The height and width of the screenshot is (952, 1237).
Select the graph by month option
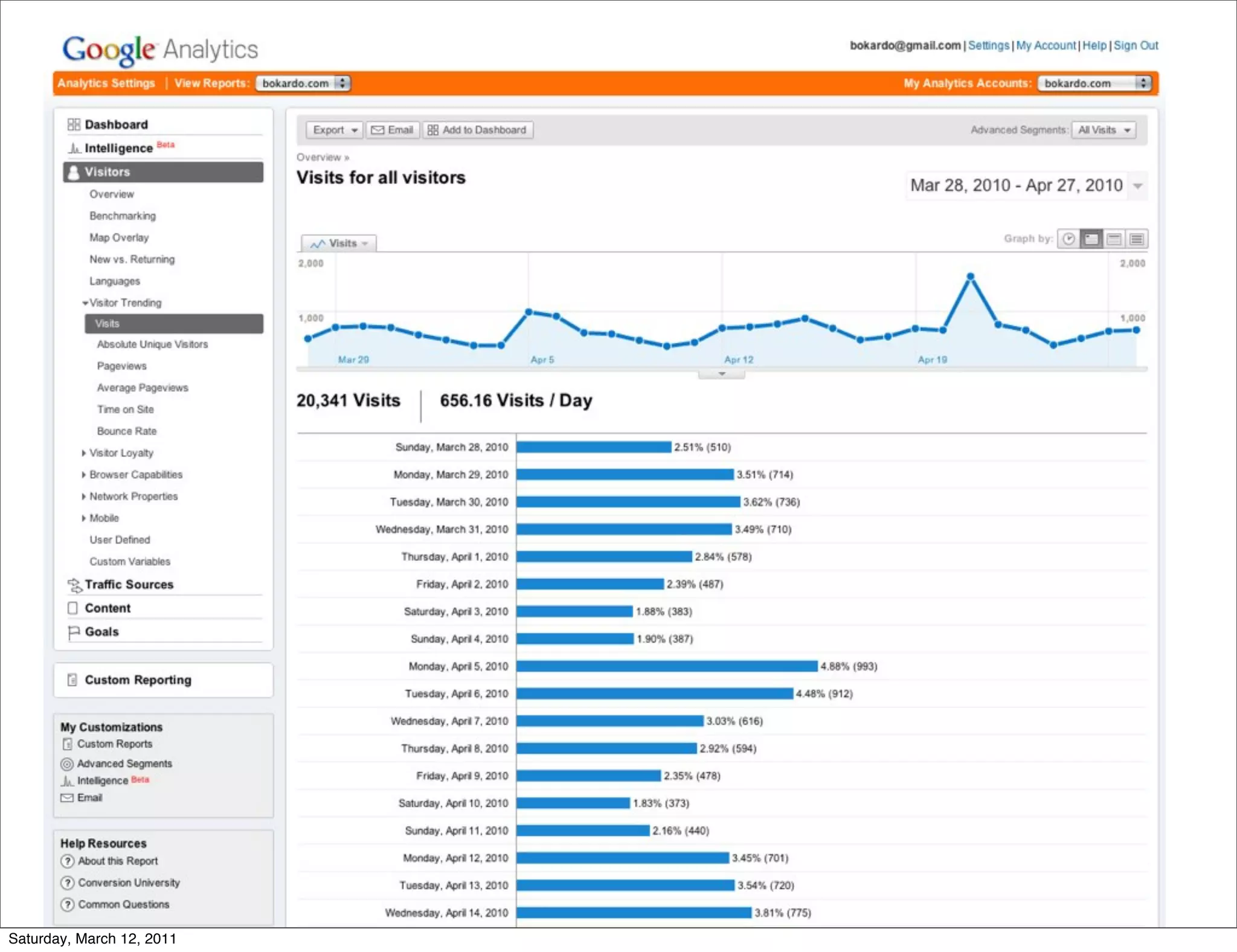pyautogui.click(x=1137, y=239)
